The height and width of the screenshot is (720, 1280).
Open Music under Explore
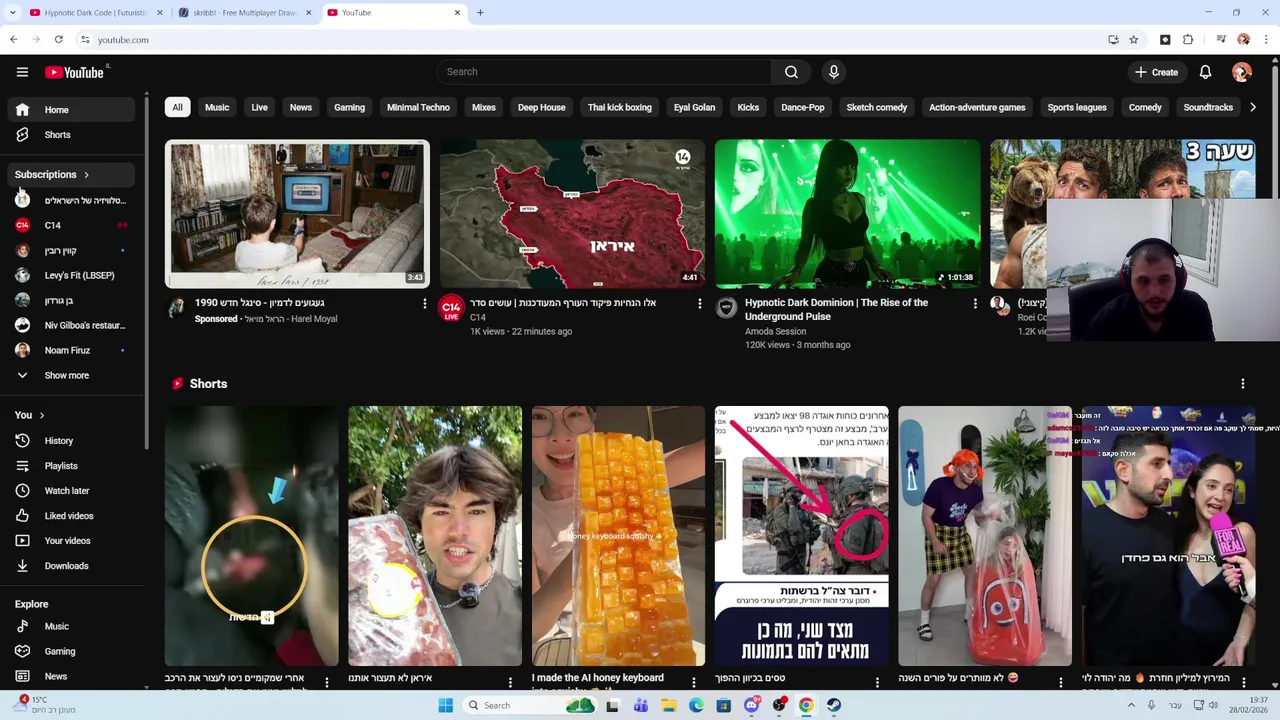pyautogui.click(x=71, y=627)
